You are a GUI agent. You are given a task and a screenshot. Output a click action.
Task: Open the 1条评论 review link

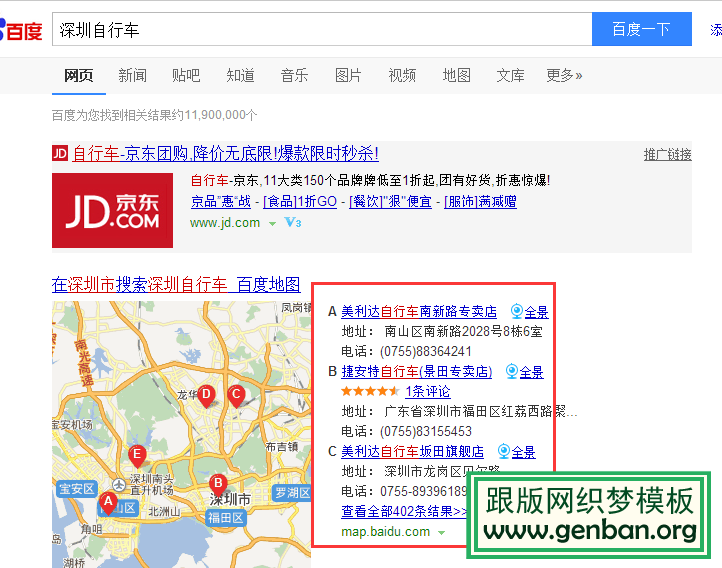(x=428, y=392)
